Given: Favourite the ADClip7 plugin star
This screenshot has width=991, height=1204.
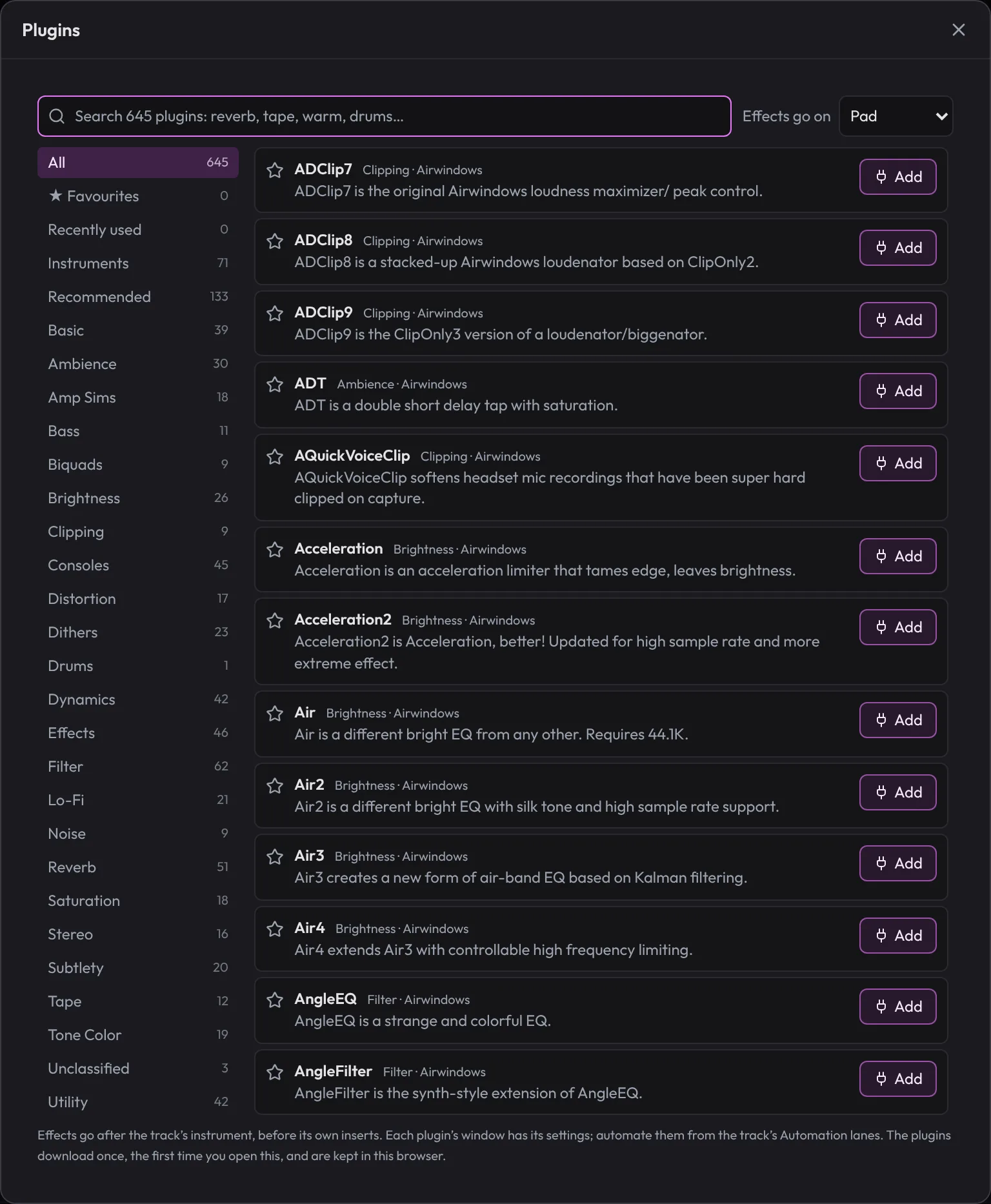Looking at the screenshot, I should (x=275, y=170).
